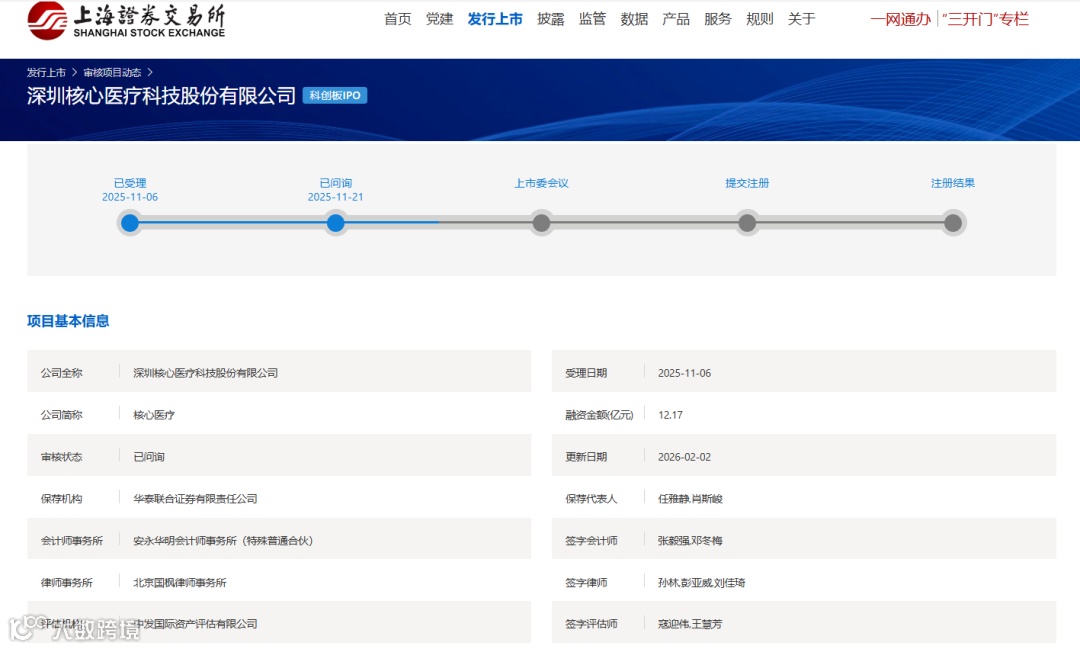Click the 提交注册 stage label
The width and height of the screenshot is (1080, 649).
(x=747, y=183)
